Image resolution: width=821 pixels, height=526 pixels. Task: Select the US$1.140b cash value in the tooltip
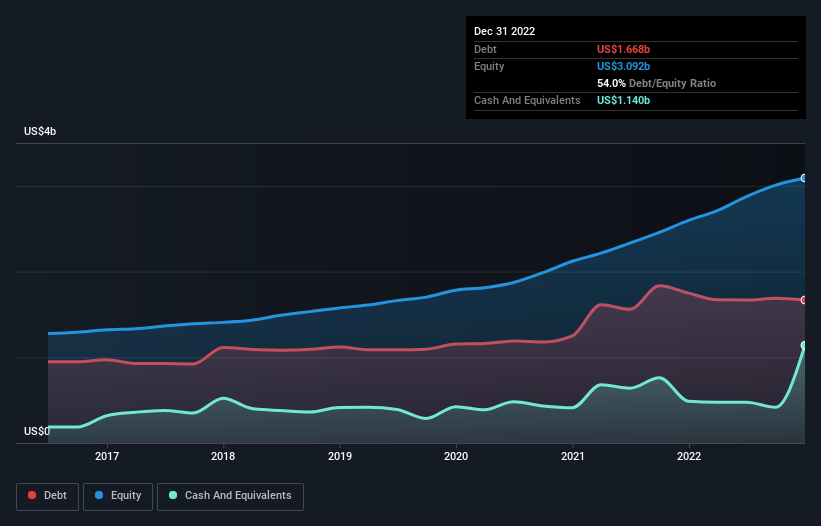coord(623,101)
